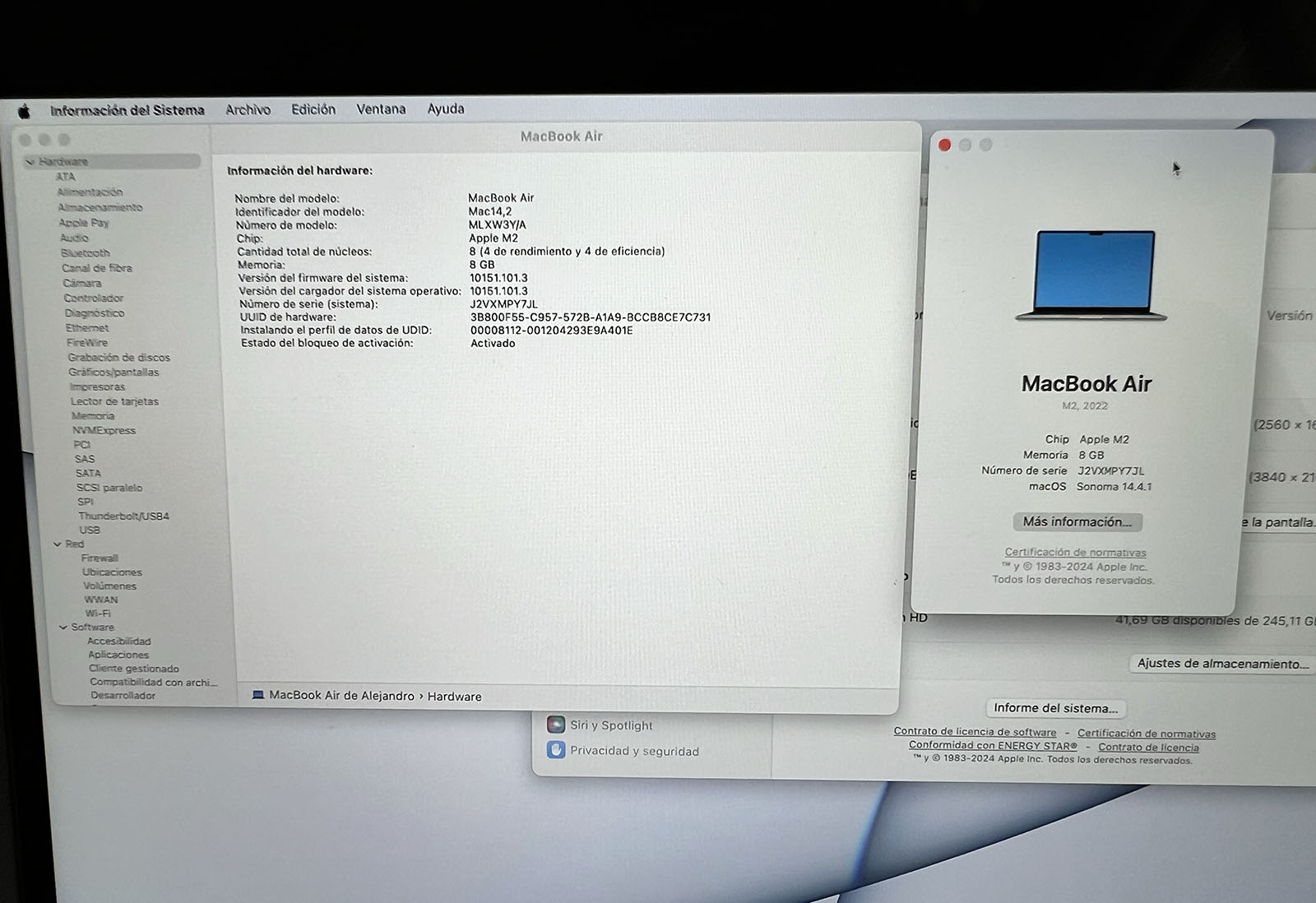The height and width of the screenshot is (903, 1316).
Task: Select Cámara in the sidebar
Action: [x=82, y=283]
